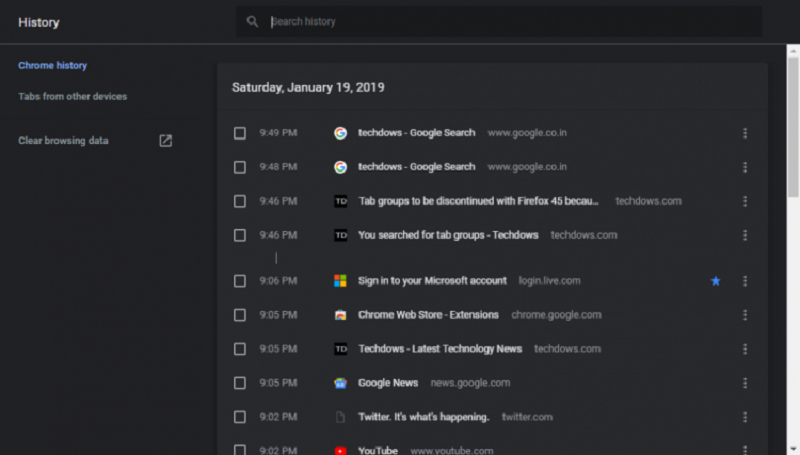The height and width of the screenshot is (455, 800).
Task: Expand actions menu for Tab groups Firefox entry
Action: tap(745, 201)
